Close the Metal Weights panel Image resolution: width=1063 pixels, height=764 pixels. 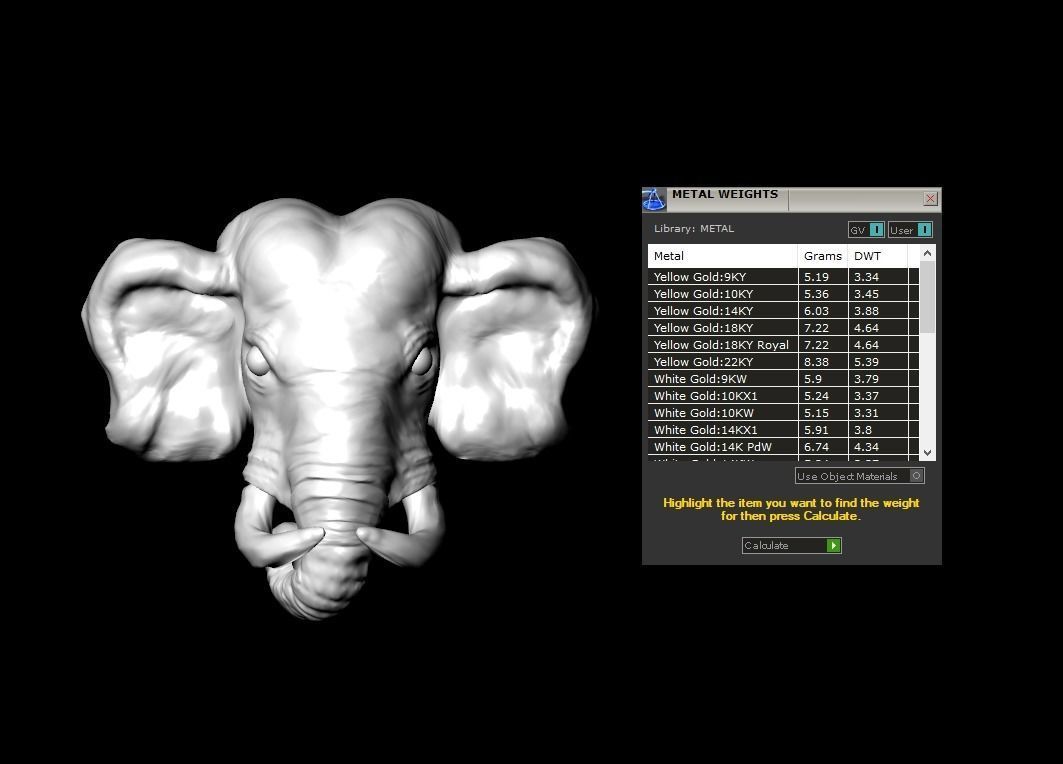coord(930,199)
